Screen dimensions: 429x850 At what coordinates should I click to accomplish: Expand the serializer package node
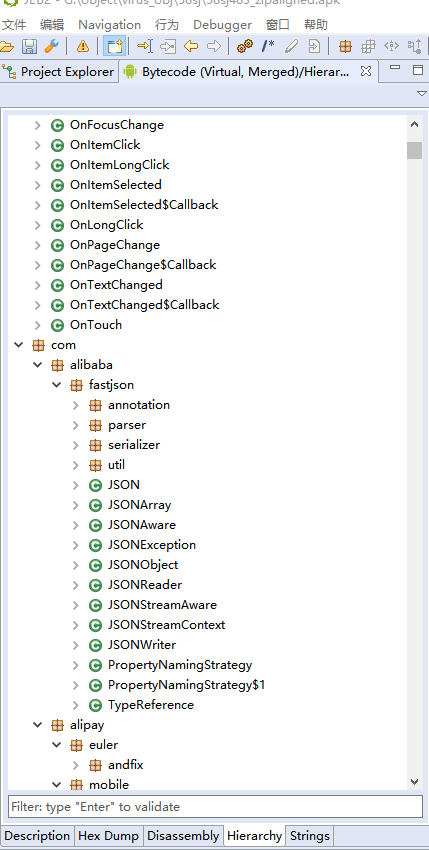[x=75, y=445]
